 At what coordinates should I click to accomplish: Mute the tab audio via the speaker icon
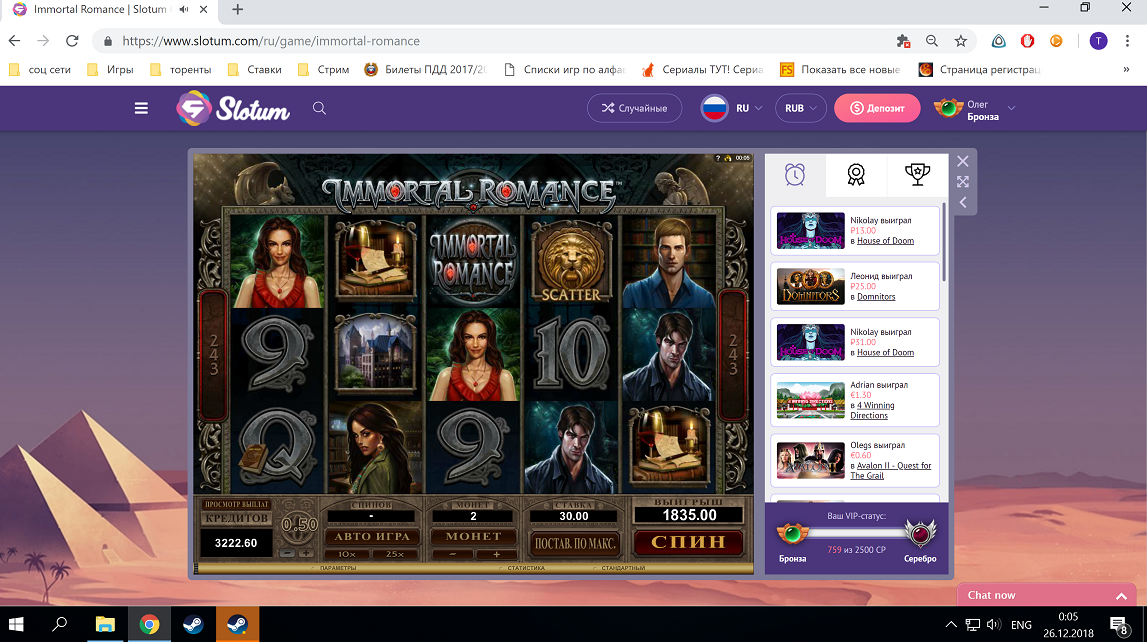(184, 10)
